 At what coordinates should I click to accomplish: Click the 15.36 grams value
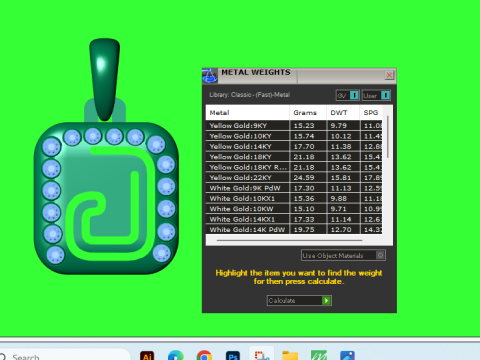(x=304, y=198)
